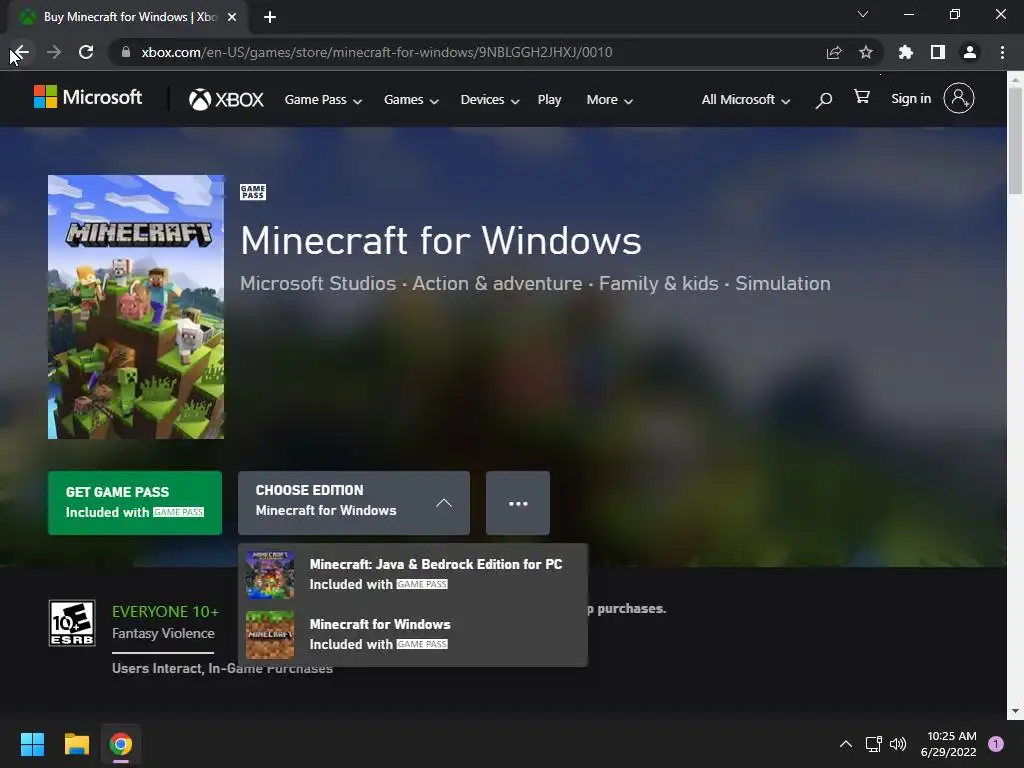
Task: Click the page vertical scrollbar thumb
Action: 1015,140
